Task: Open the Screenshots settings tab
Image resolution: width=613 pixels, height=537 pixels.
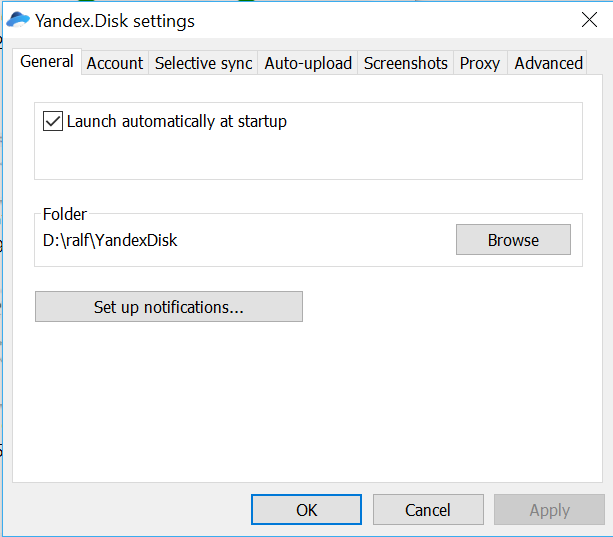Action: [406, 63]
